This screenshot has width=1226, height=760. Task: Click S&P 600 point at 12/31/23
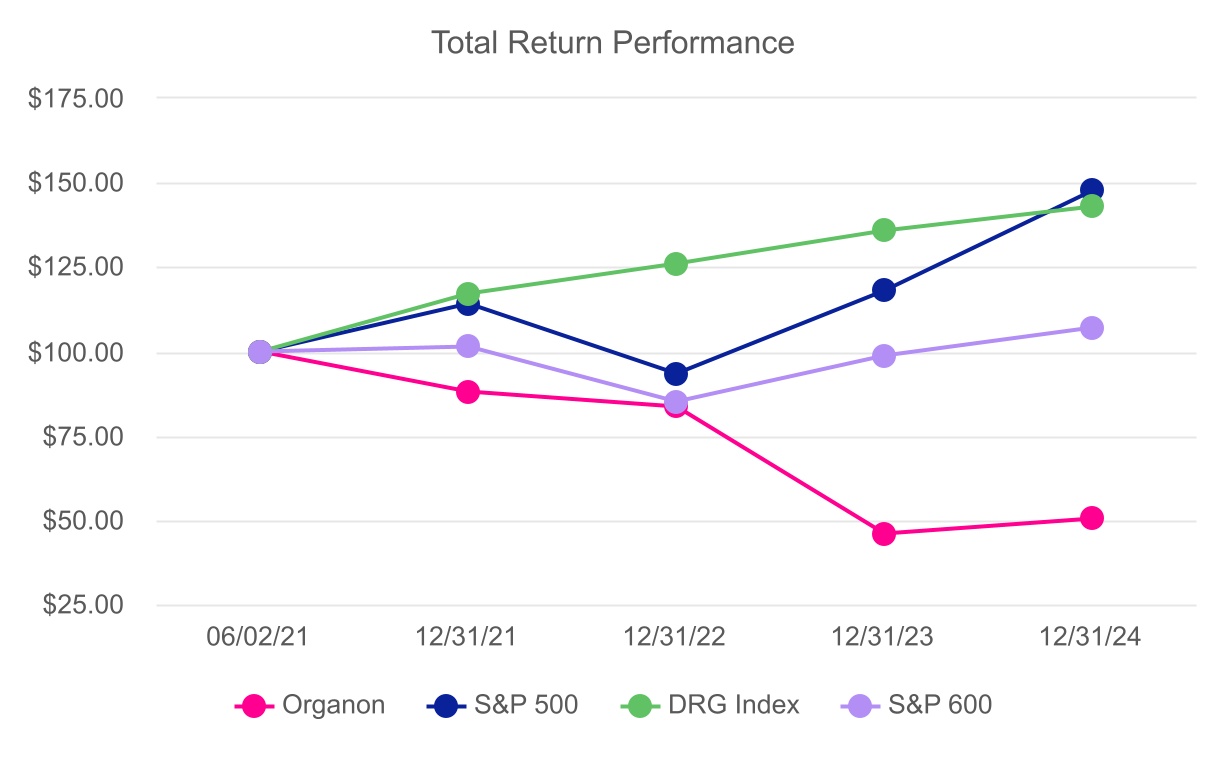point(884,356)
